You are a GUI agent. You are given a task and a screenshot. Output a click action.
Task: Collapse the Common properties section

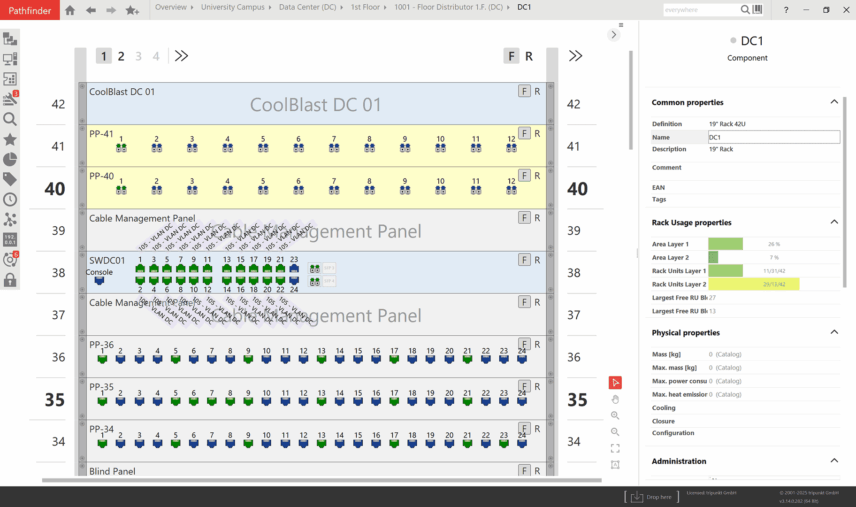[834, 102]
